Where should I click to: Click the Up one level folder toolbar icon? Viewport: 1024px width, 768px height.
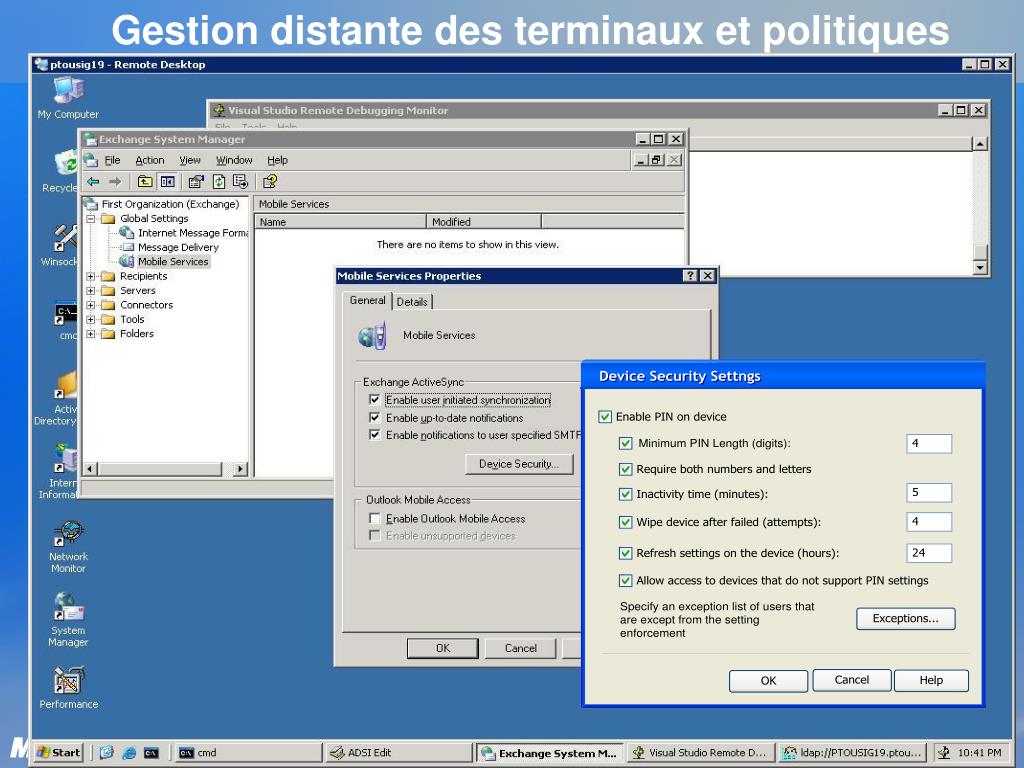tap(145, 182)
